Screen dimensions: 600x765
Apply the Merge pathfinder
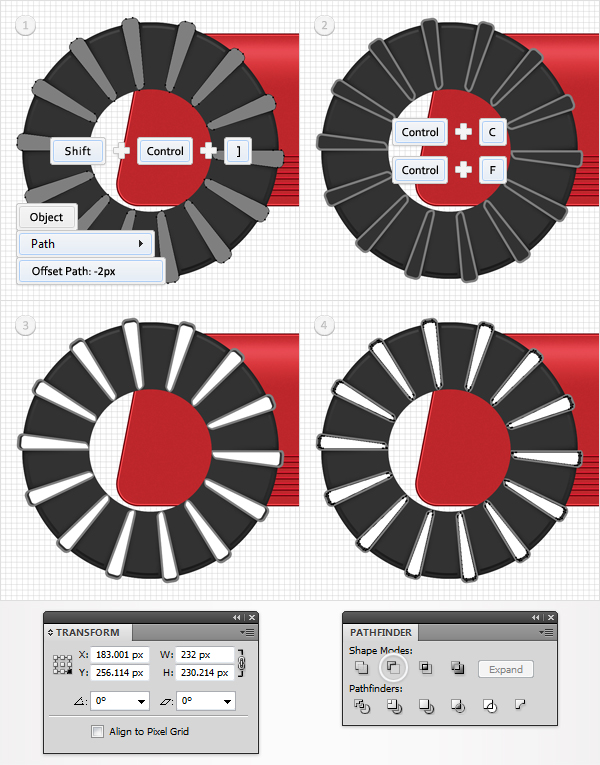426,705
